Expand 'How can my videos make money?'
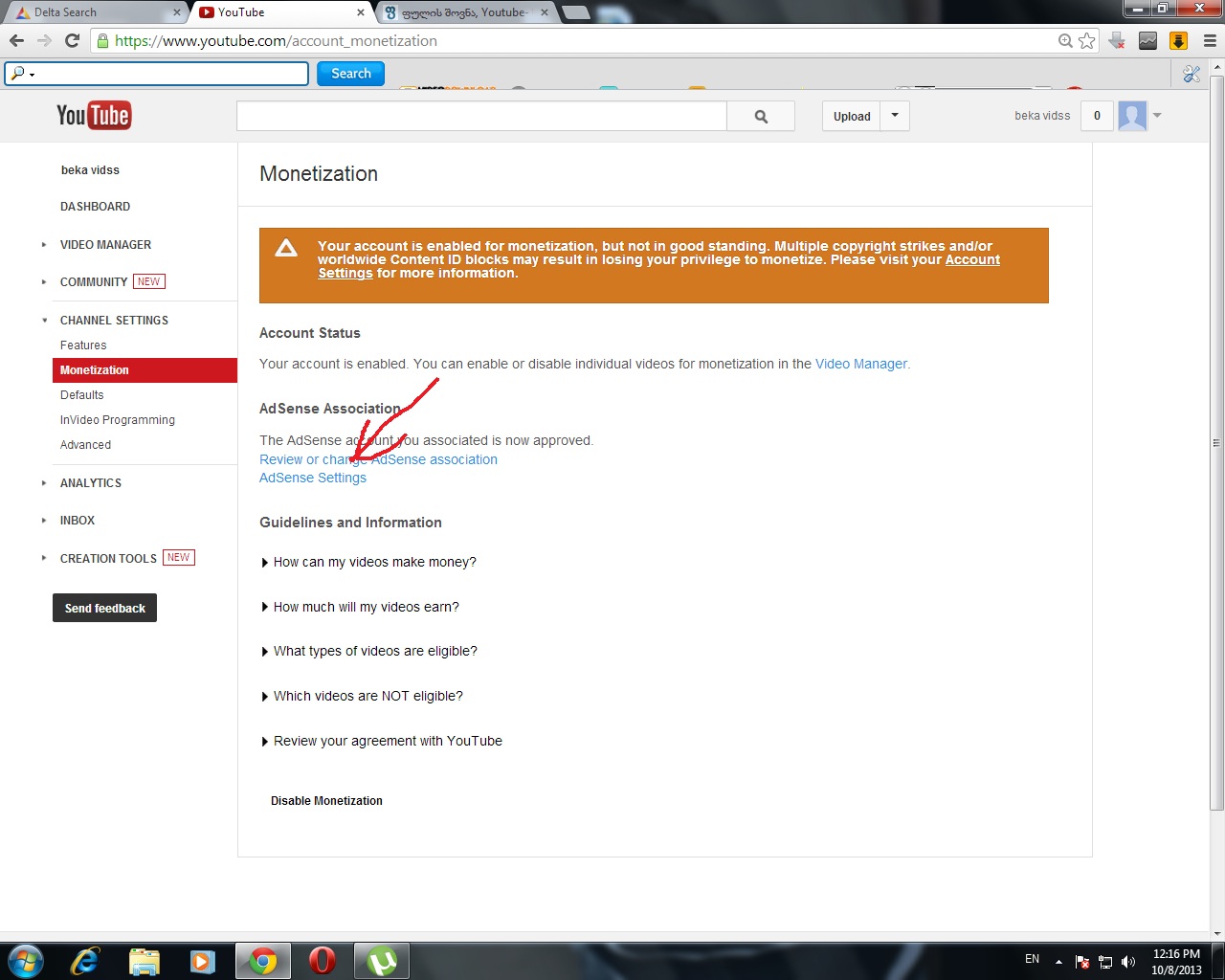The width and height of the screenshot is (1225, 980). [x=368, y=563]
